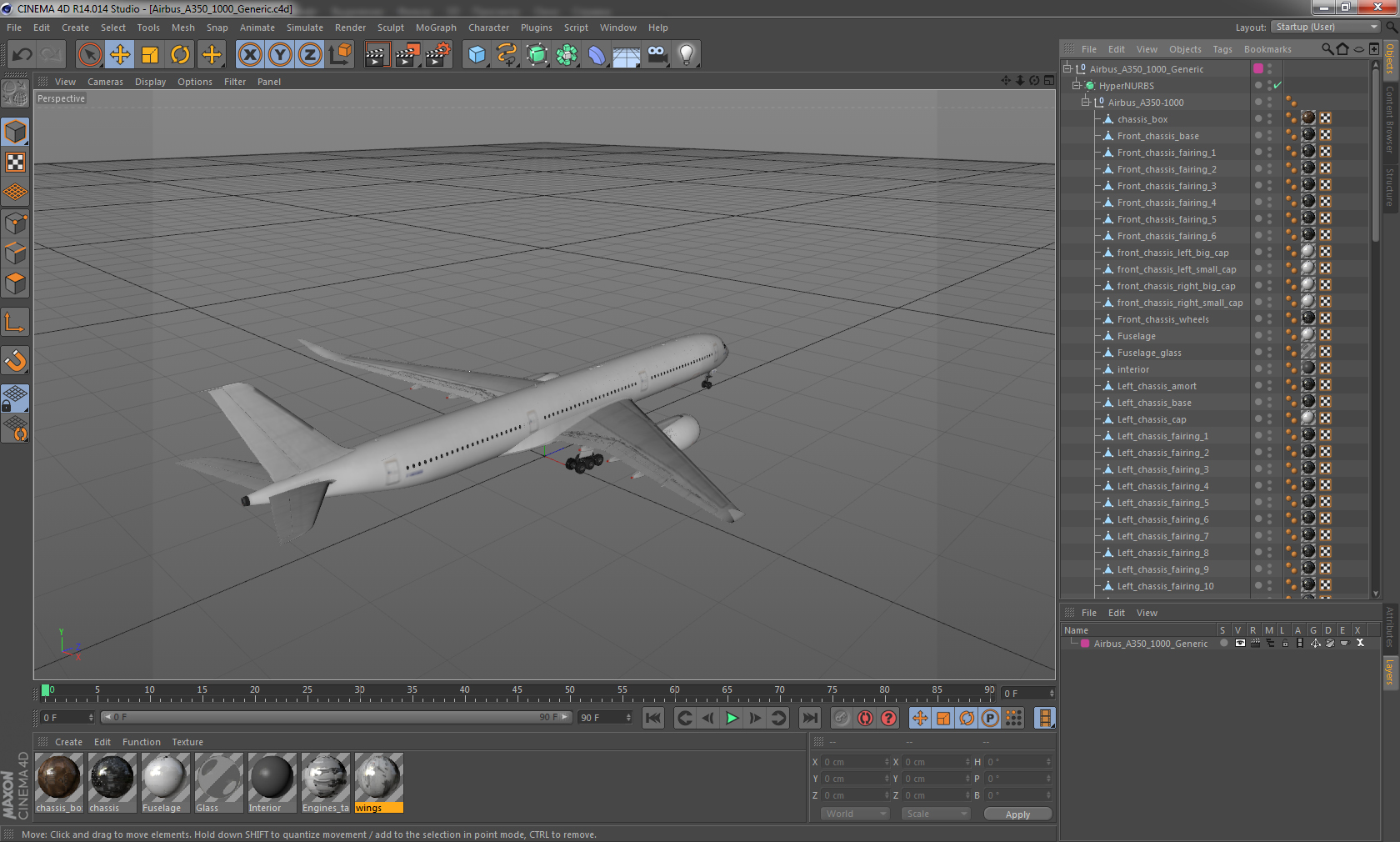Viewport: 1400px width, 842px height.
Task: Collapse the Airbus_A350_1000_Generic root node
Action: coord(1067,68)
